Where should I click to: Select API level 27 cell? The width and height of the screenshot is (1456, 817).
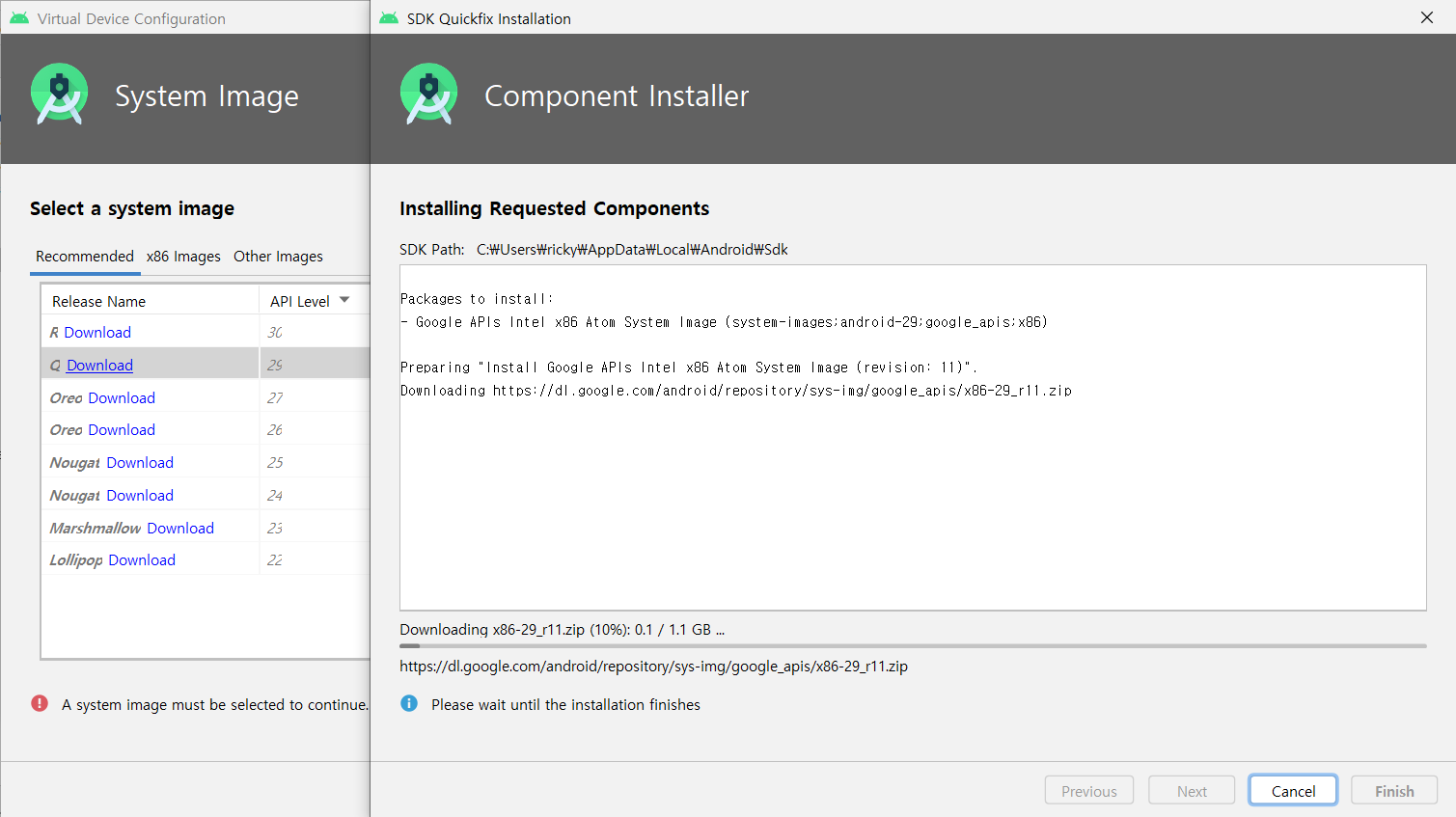coord(315,397)
